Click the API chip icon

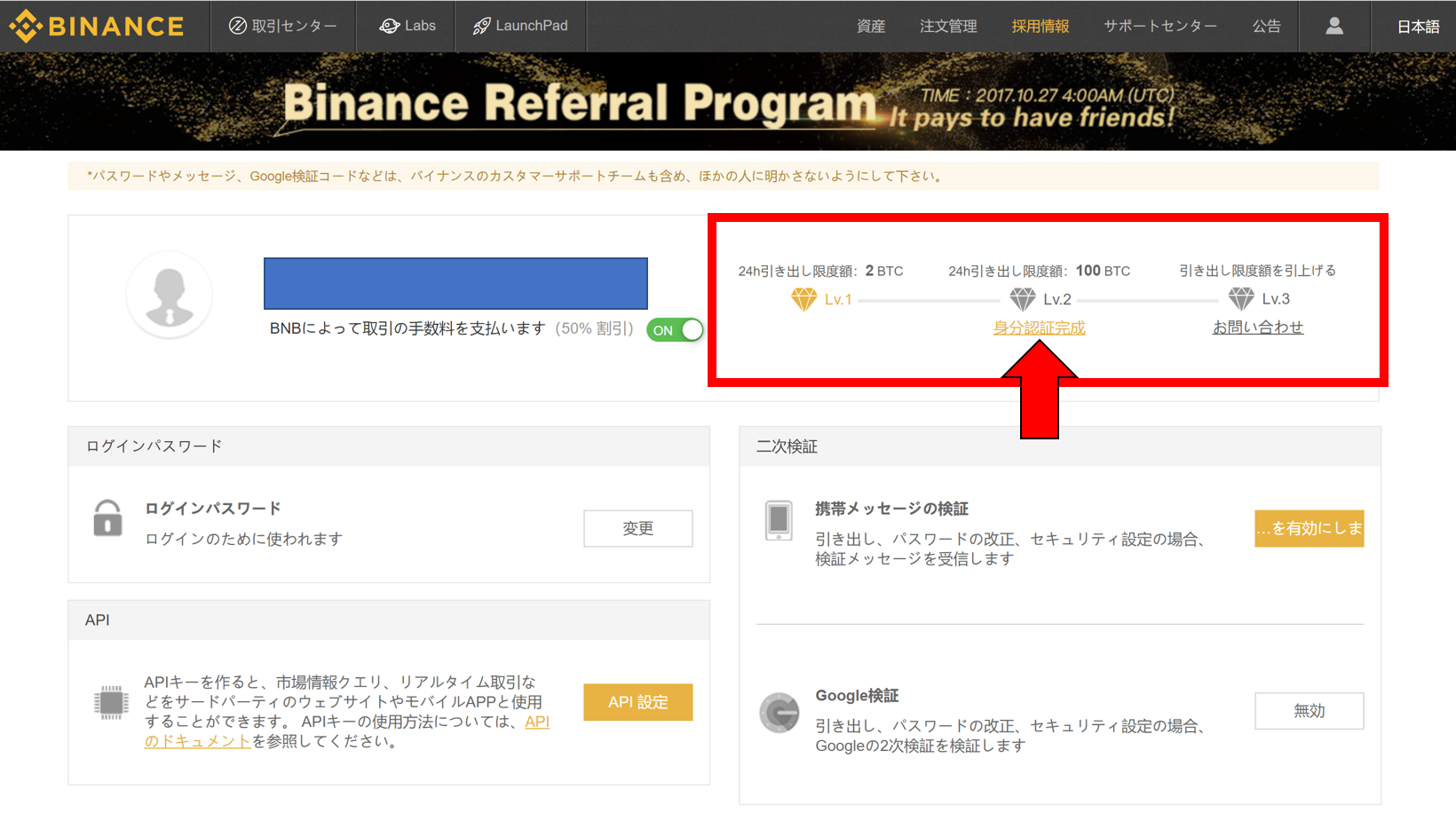(x=111, y=702)
